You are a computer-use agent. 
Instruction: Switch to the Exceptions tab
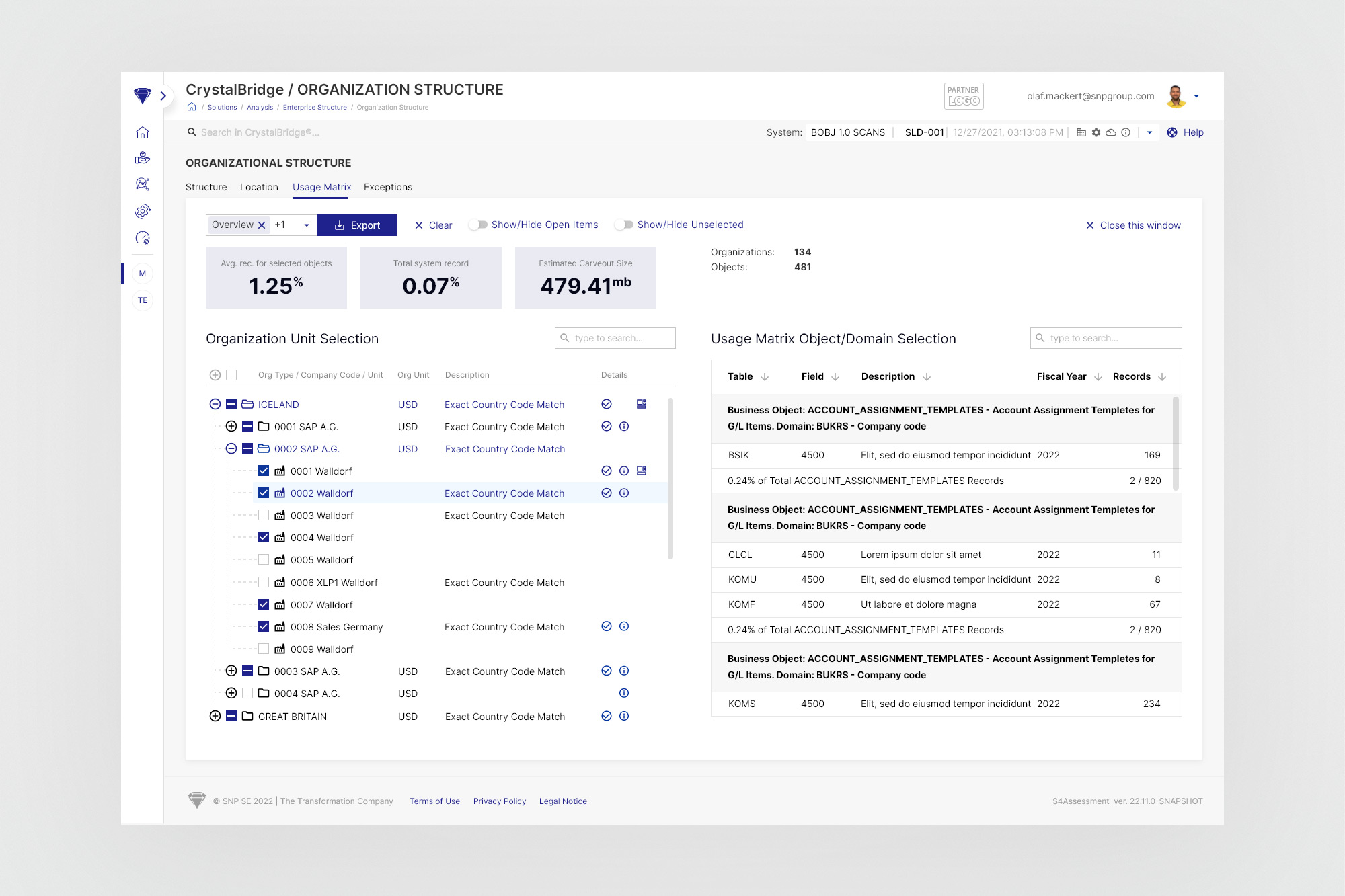tap(387, 187)
